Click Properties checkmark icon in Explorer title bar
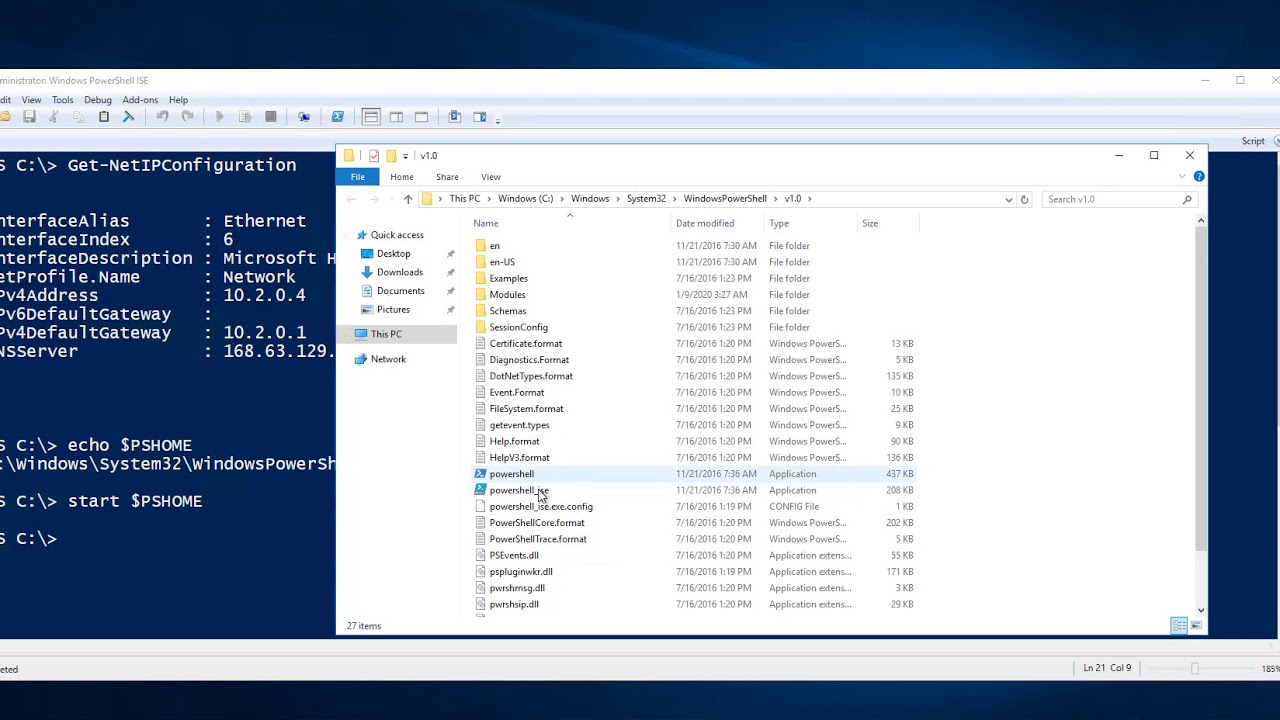1280x720 pixels. [x=374, y=156]
